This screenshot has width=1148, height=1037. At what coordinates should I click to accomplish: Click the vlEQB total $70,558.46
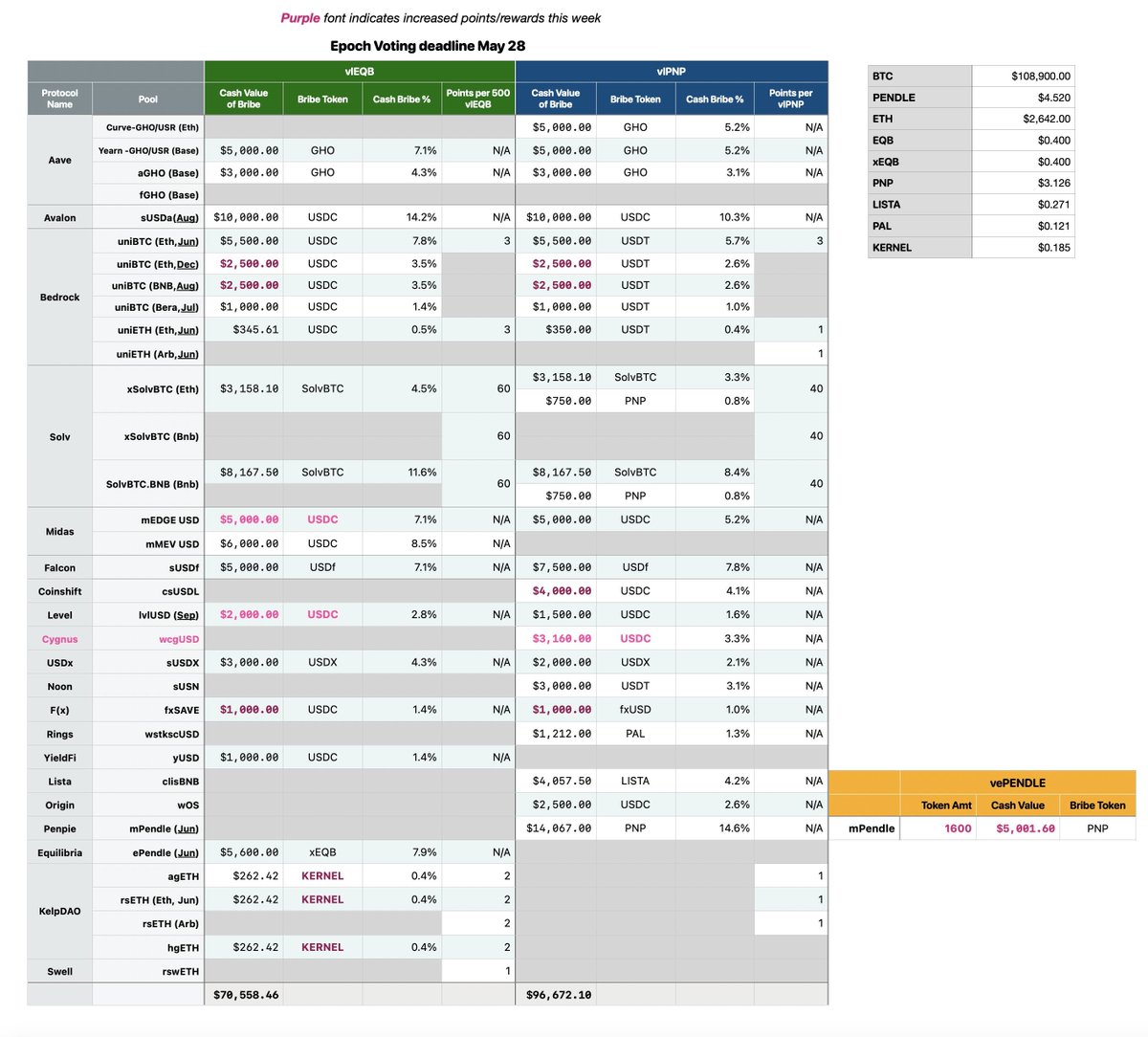click(245, 995)
